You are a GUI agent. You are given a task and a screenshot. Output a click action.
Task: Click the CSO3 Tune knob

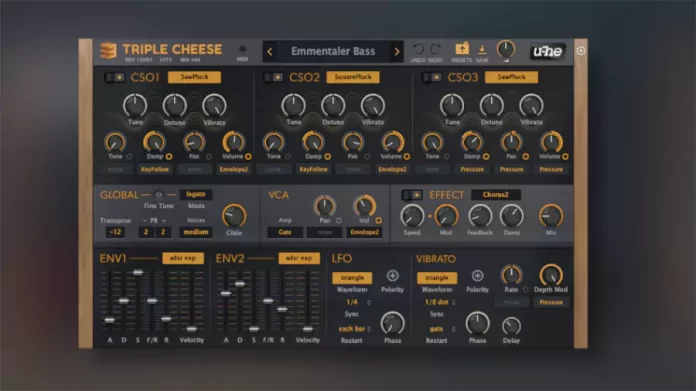452,106
